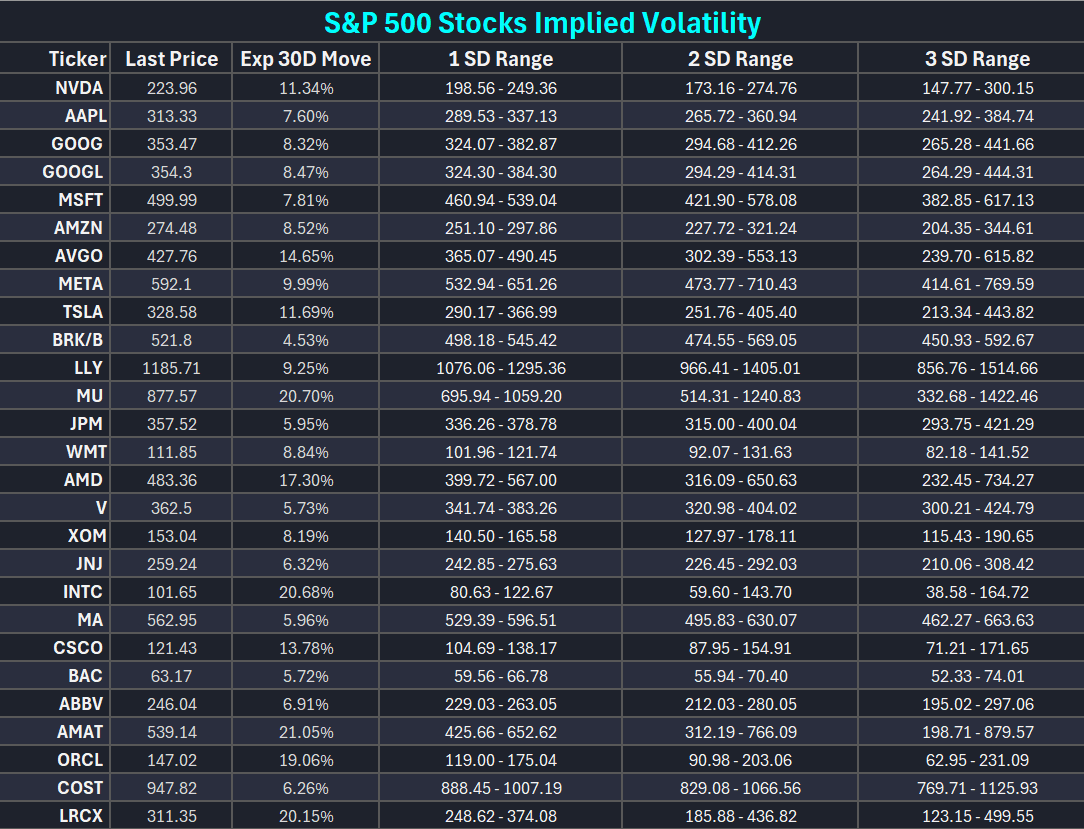Select AAPL last price 313.33
The height and width of the screenshot is (829, 1084).
tap(171, 116)
